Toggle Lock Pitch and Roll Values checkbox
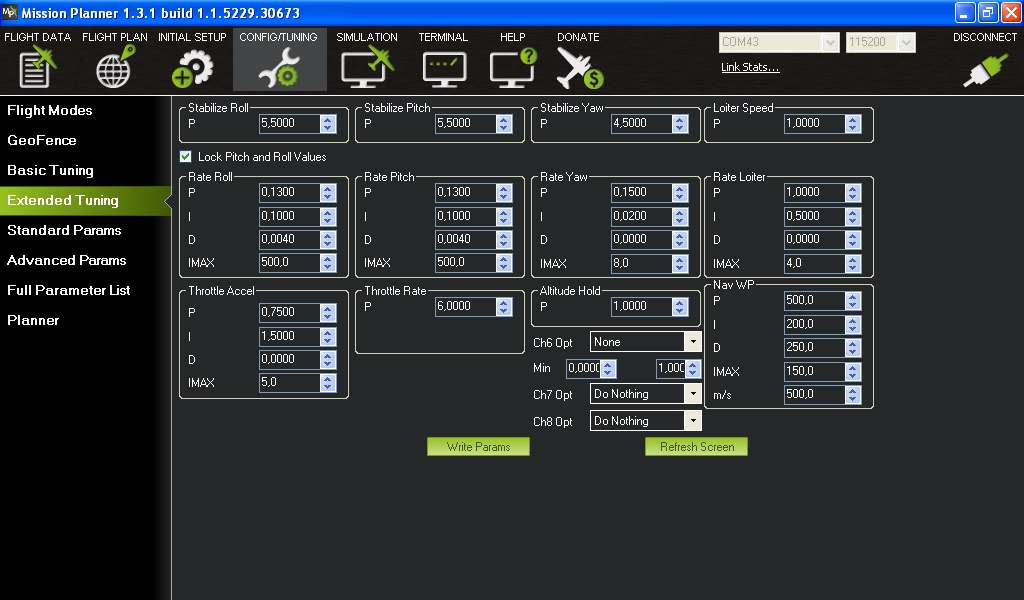Image resolution: width=1024 pixels, height=600 pixels. (x=185, y=157)
